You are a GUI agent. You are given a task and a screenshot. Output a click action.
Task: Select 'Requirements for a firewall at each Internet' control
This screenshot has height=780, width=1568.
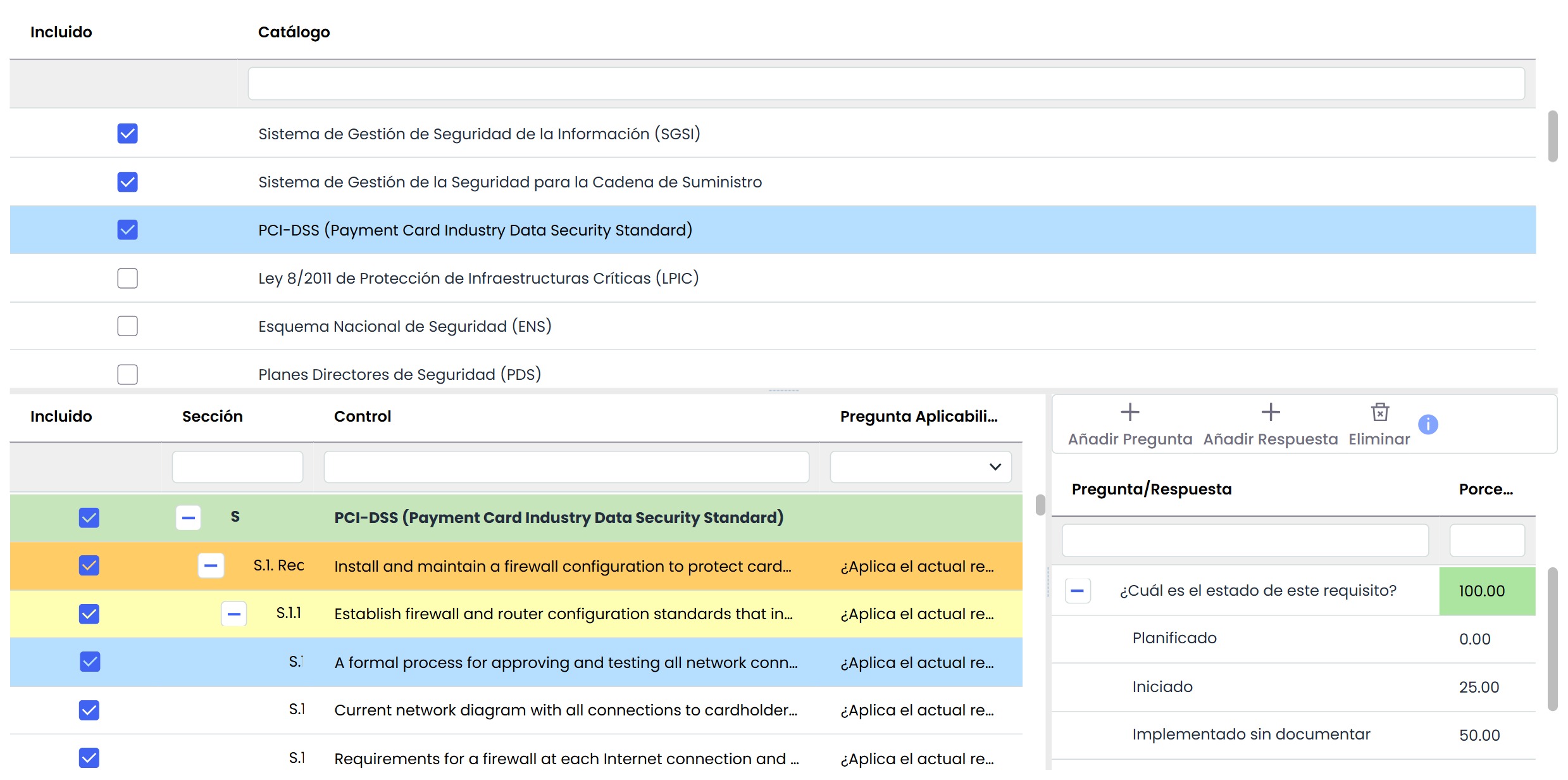click(x=566, y=758)
